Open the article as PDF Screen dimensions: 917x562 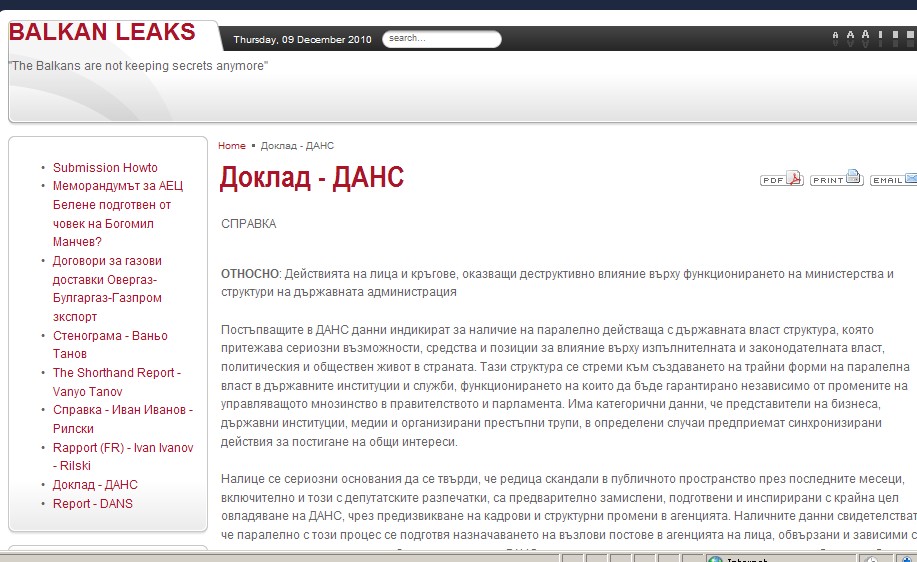[781, 179]
